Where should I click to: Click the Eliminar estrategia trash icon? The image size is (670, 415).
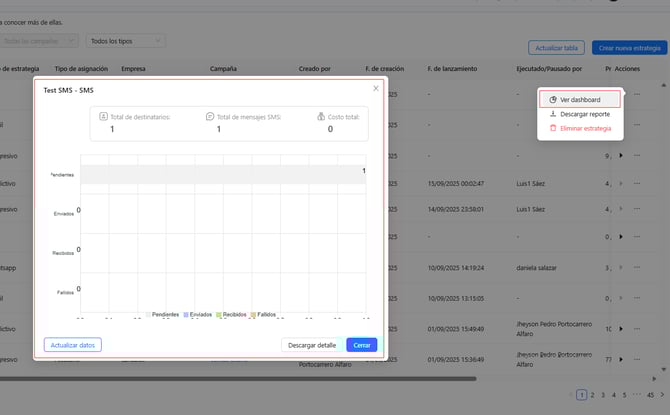553,129
